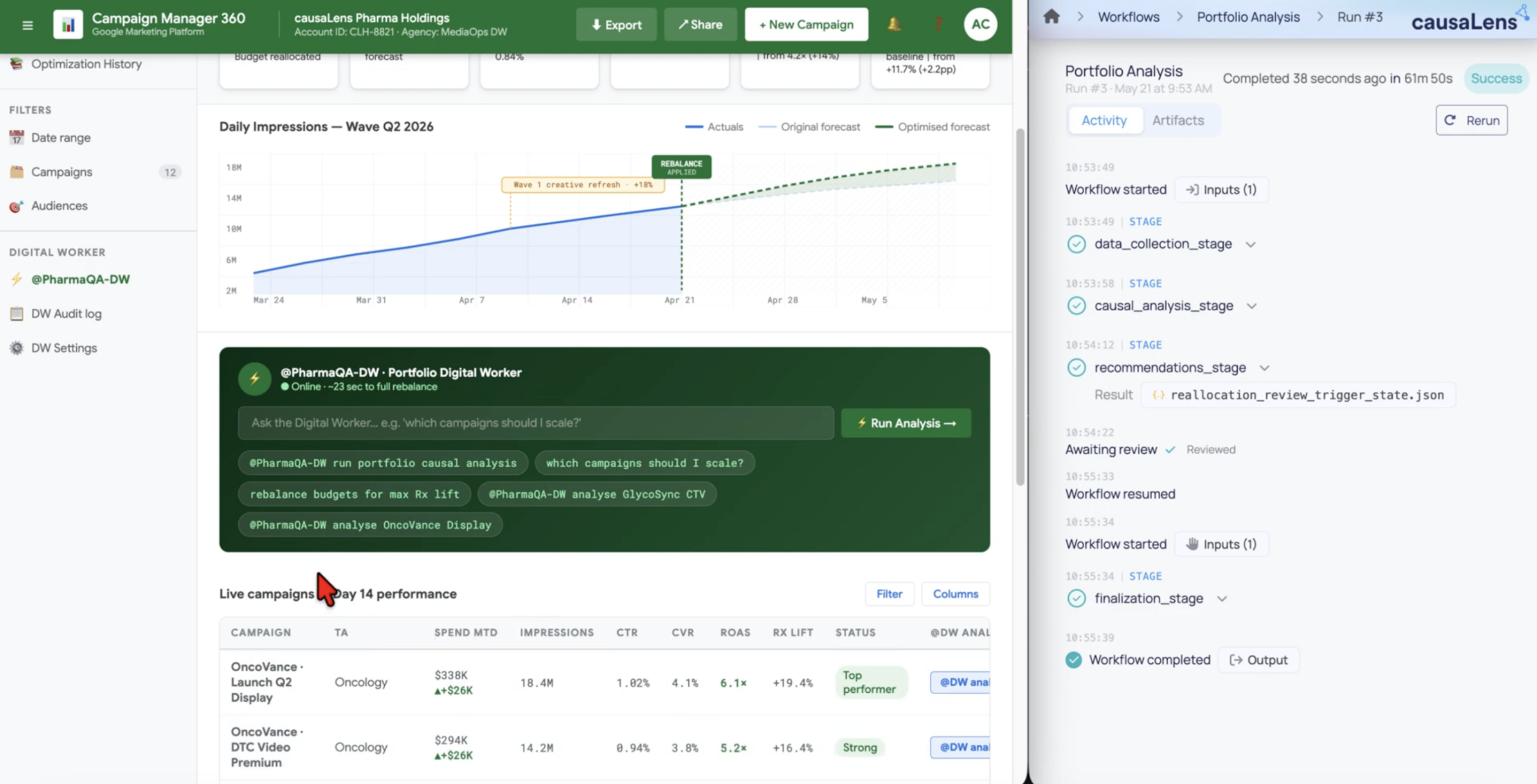Click causal_analysis_stage check status icon

pos(1076,306)
